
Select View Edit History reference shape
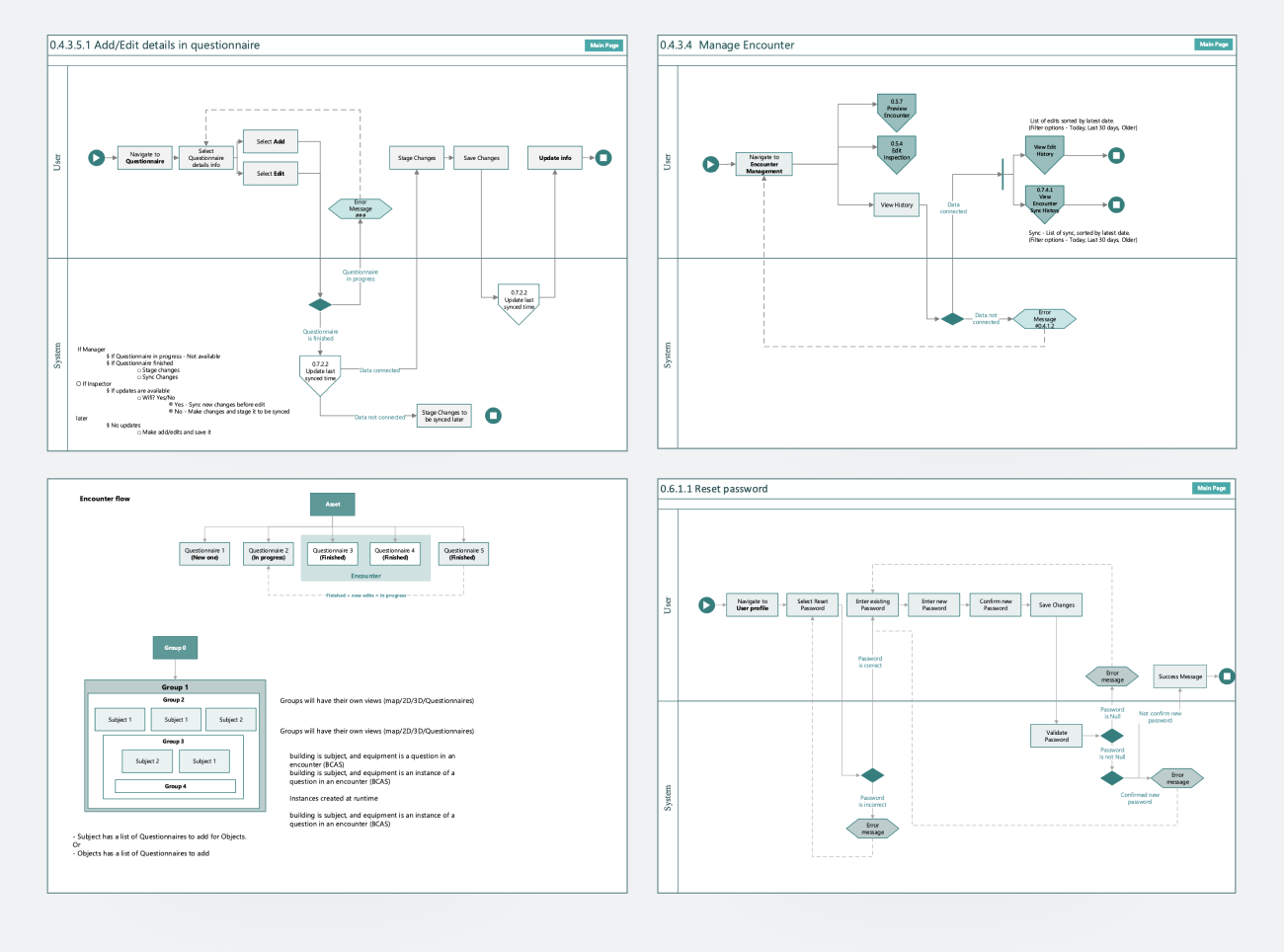tap(1045, 156)
